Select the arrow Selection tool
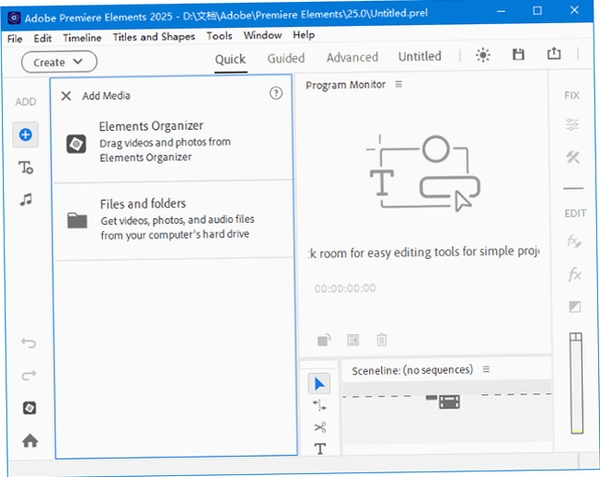This screenshot has height=477, width=600. point(319,384)
